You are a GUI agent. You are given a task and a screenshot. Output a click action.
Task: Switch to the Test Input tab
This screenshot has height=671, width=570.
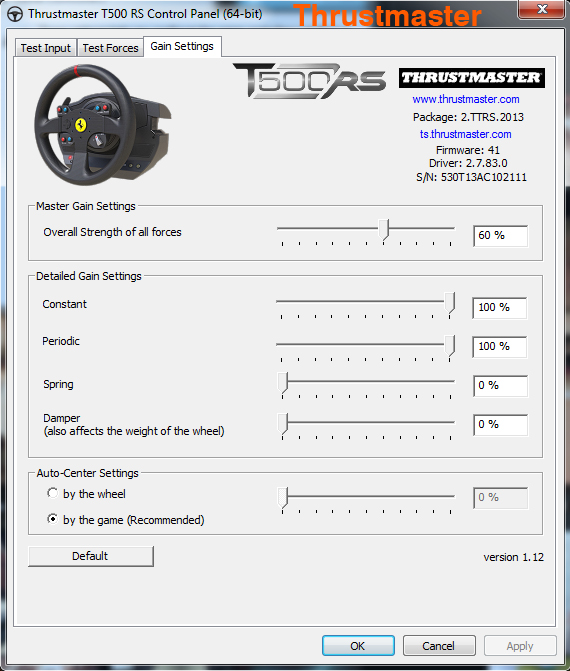[x=46, y=48]
